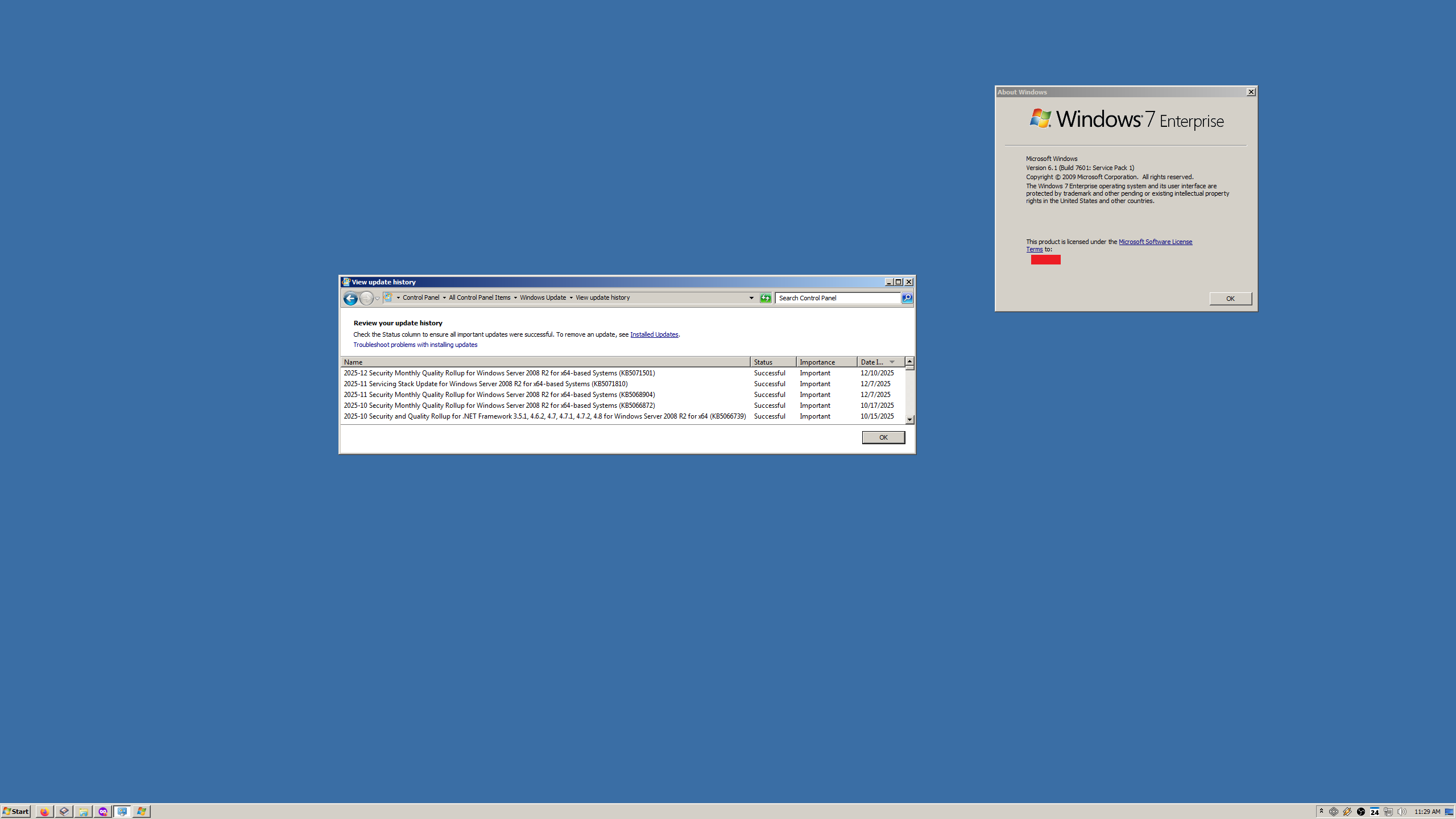Click the refresh button beside address bar
Viewport: 1456px width, 819px height.
pyautogui.click(x=766, y=298)
